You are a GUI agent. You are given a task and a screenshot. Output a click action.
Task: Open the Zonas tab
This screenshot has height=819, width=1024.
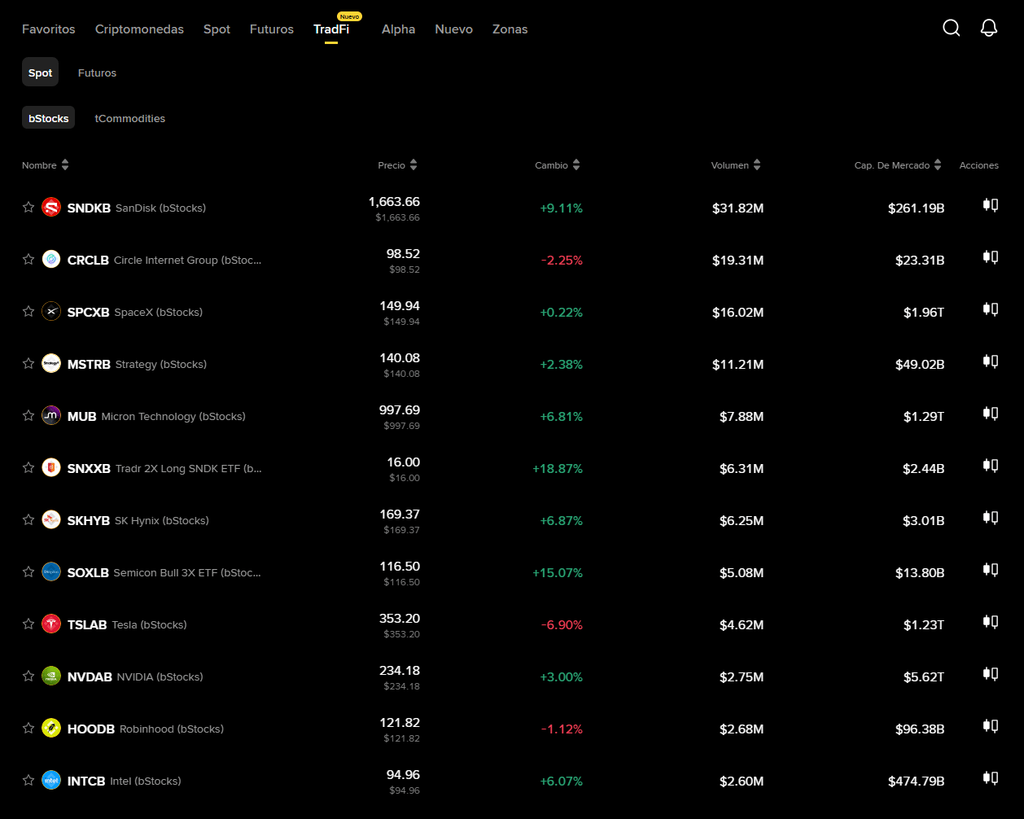(510, 29)
